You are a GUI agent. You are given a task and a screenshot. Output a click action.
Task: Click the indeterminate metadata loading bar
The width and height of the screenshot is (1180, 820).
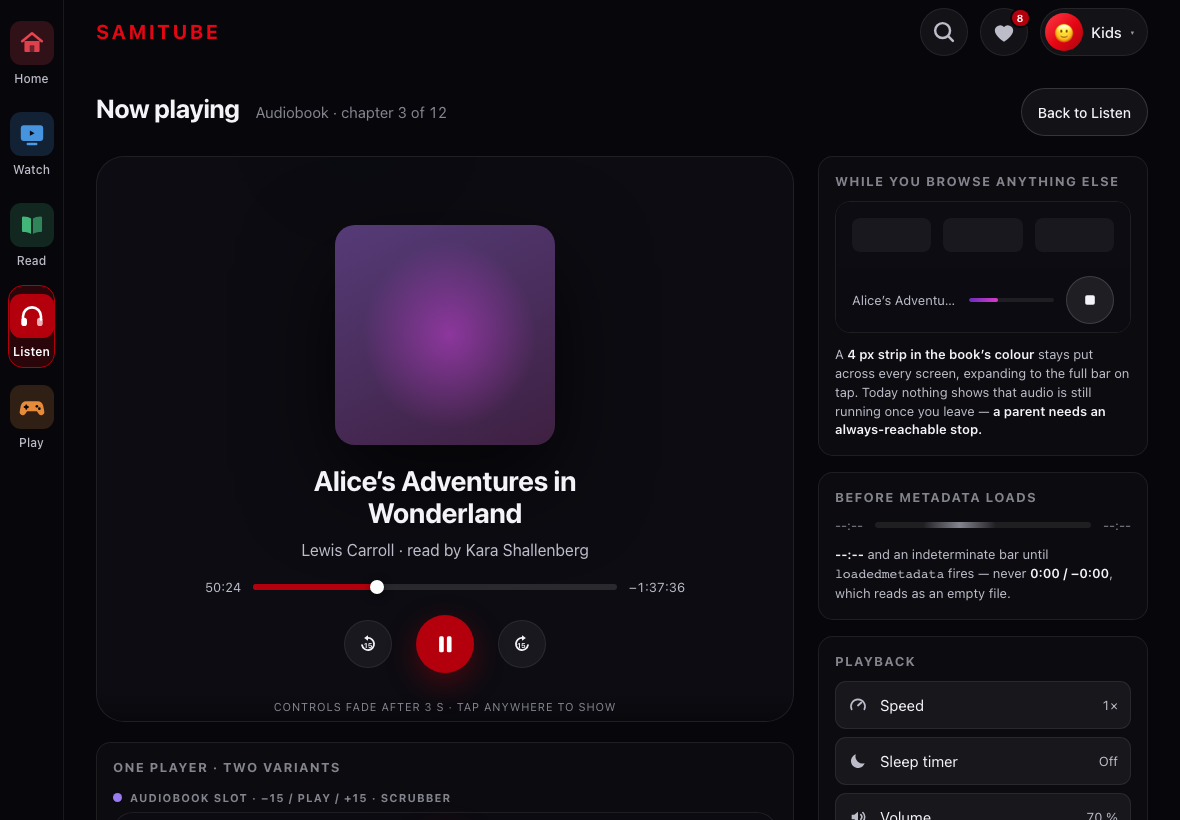(983, 525)
